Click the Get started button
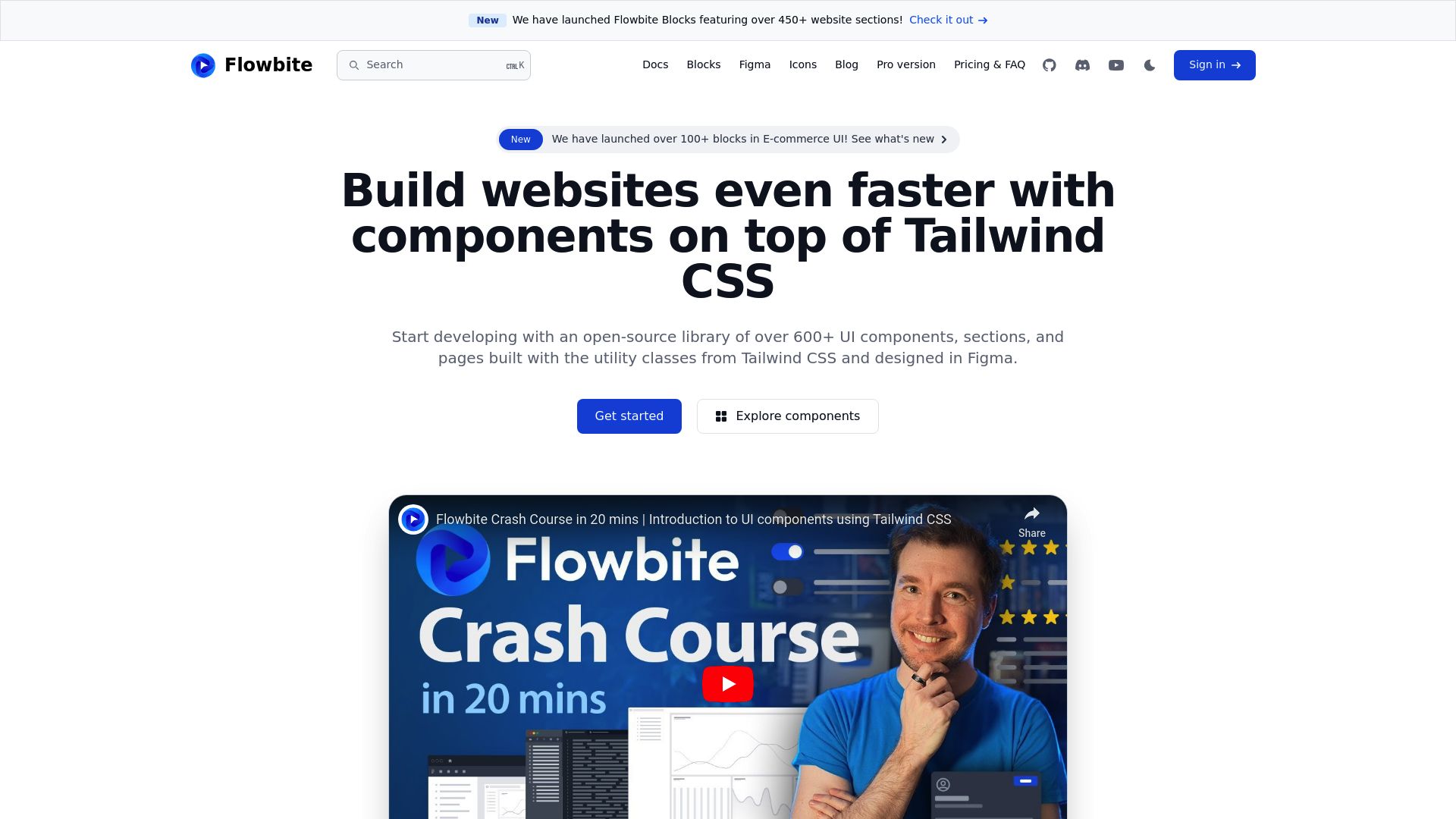Screen dimensions: 1456x819 coord(628,415)
